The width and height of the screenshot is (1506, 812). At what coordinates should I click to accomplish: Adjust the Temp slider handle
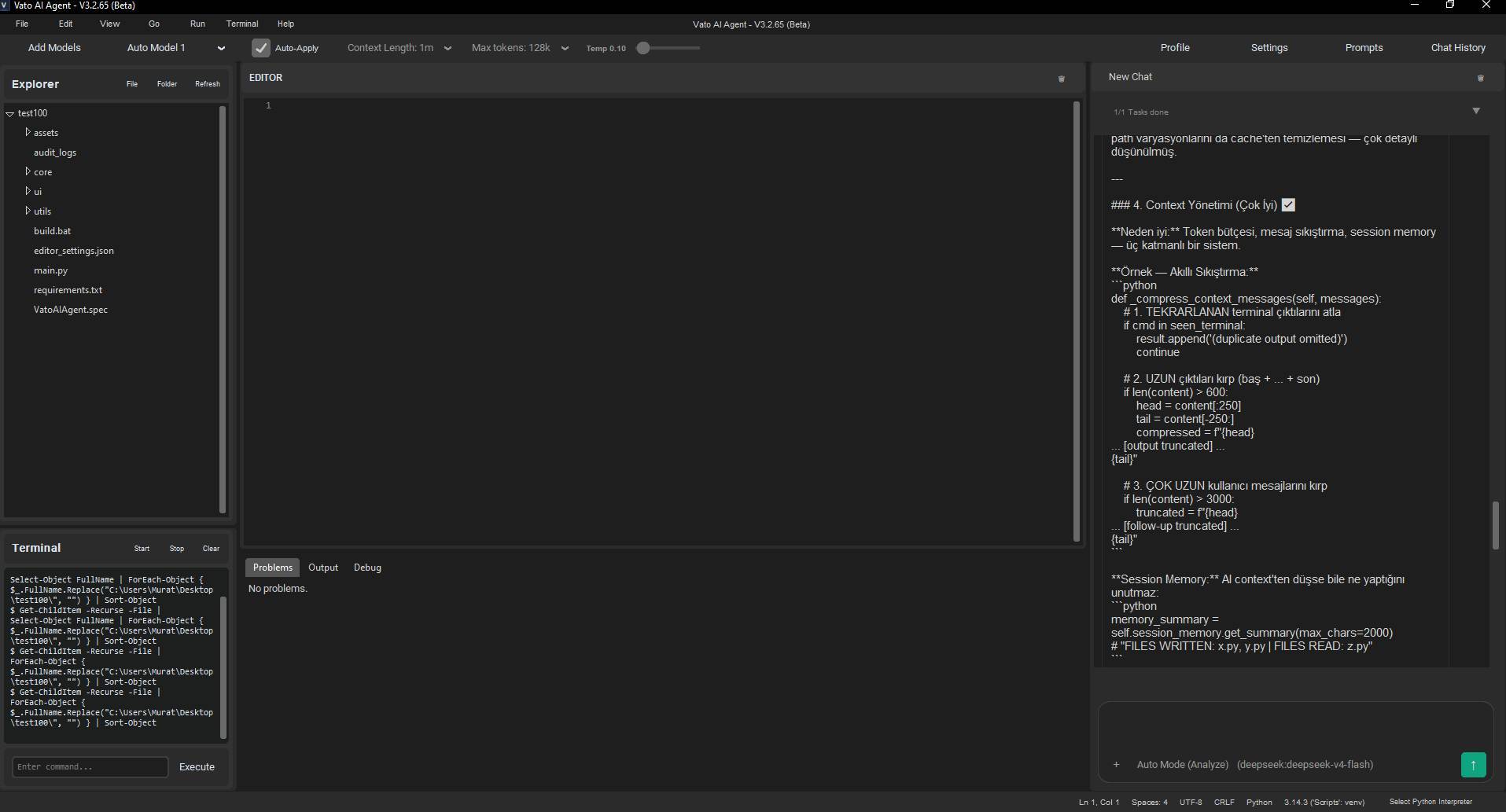pos(643,48)
